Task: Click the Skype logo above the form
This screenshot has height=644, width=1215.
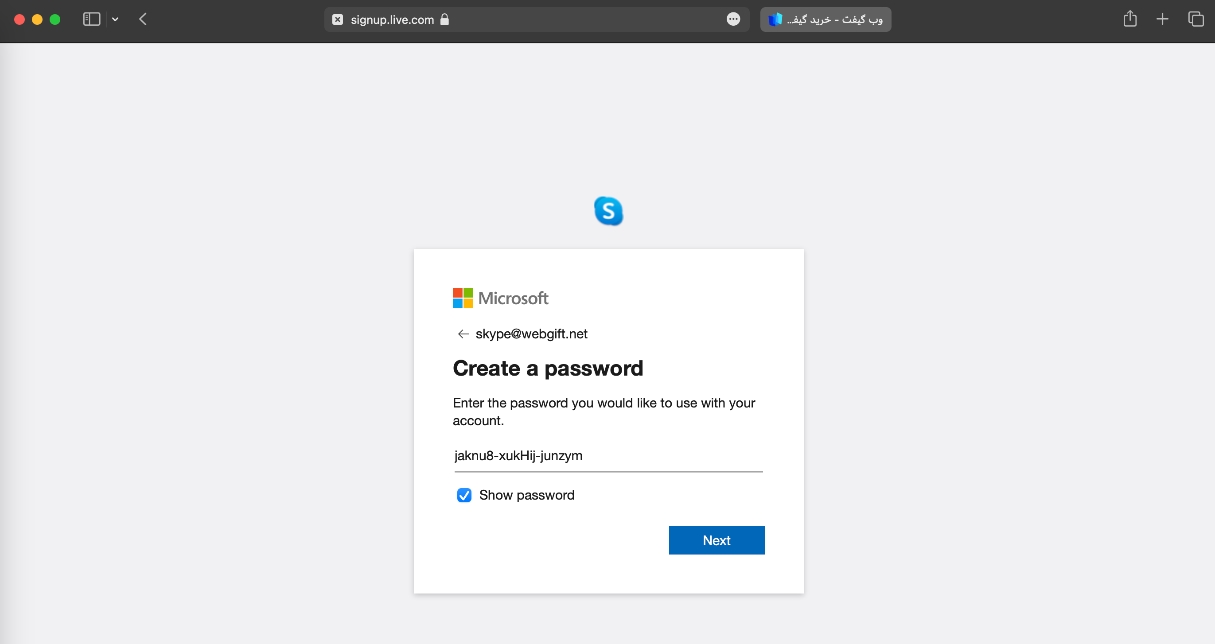Action: [608, 210]
